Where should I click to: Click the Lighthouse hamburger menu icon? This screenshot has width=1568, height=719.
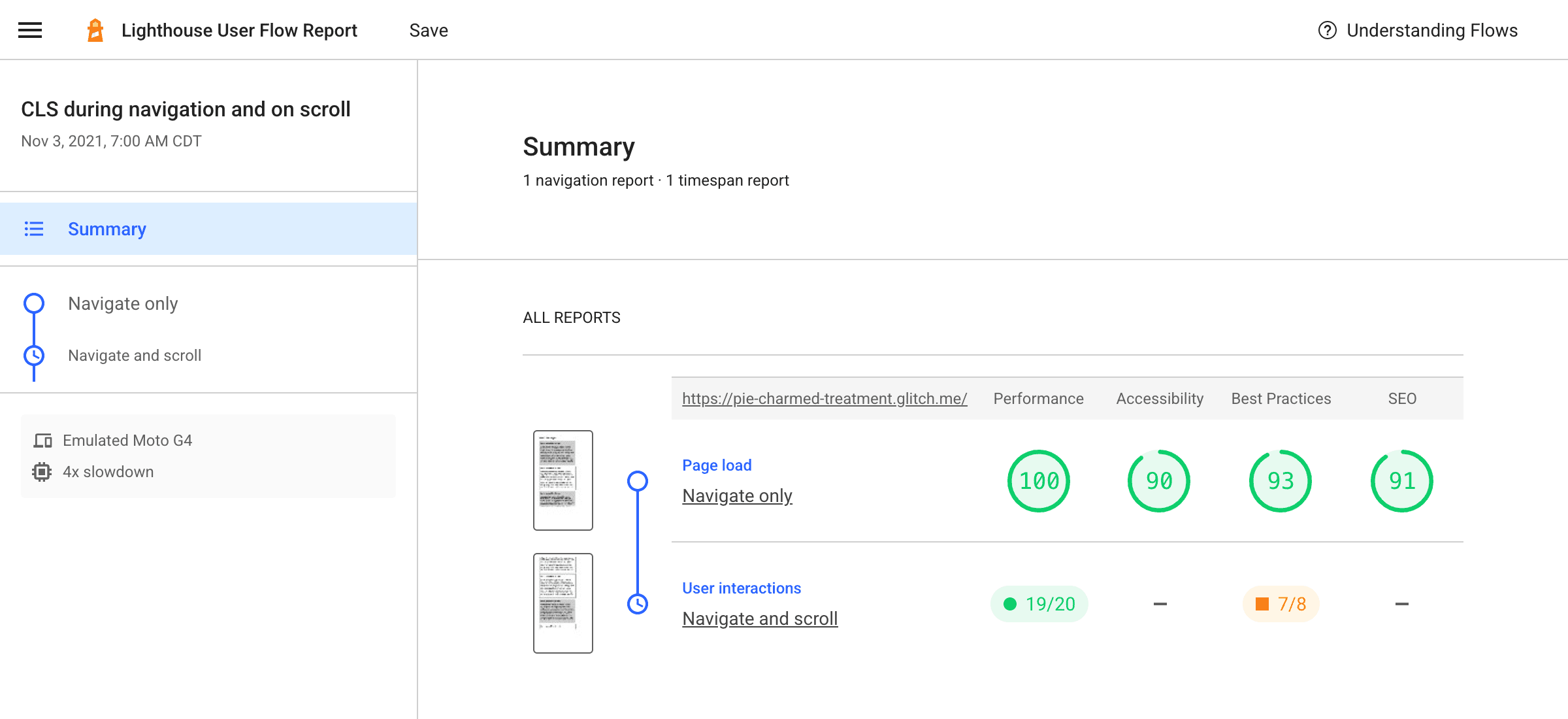click(x=30, y=30)
